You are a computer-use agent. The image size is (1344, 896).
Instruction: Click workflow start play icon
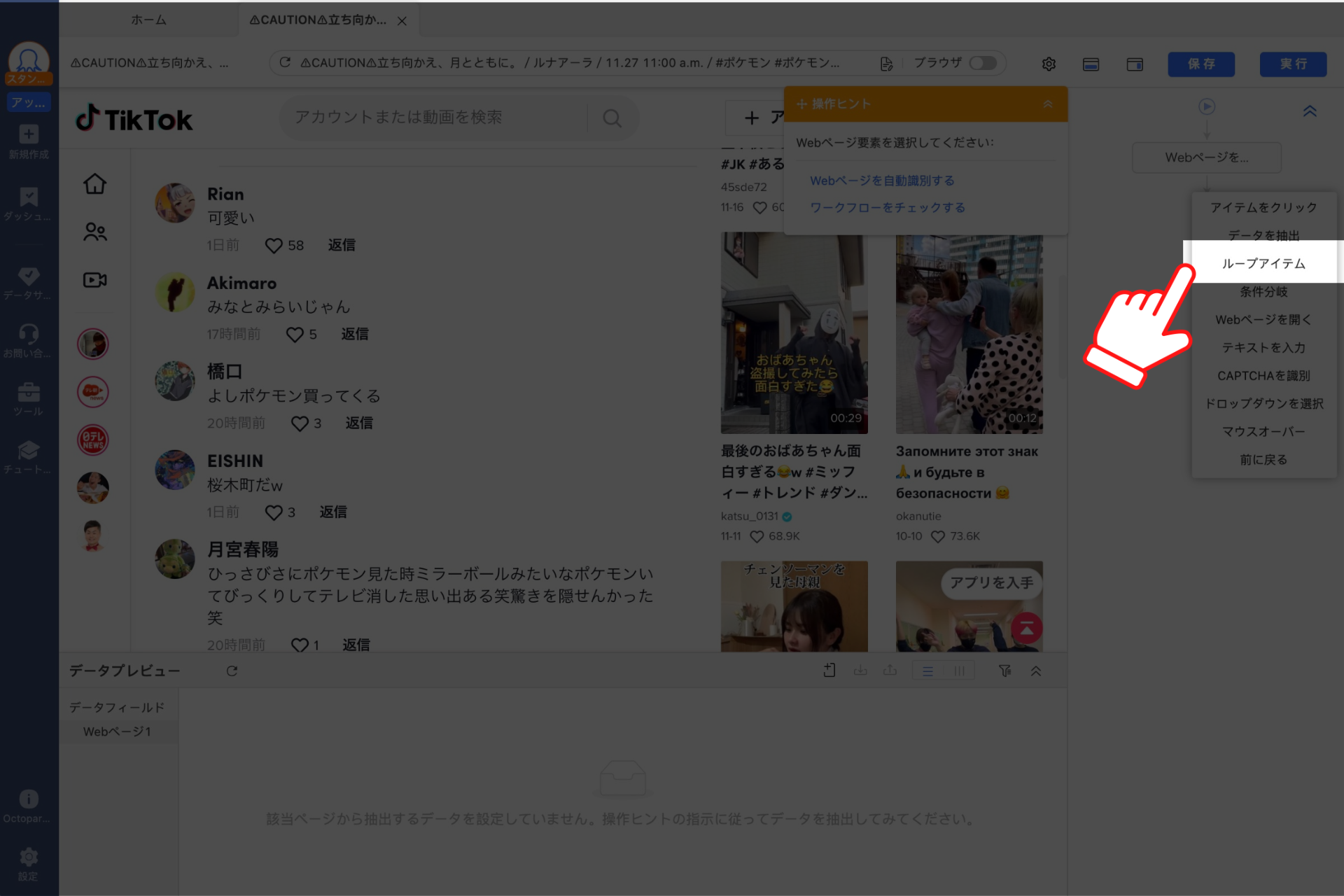tap(1206, 106)
